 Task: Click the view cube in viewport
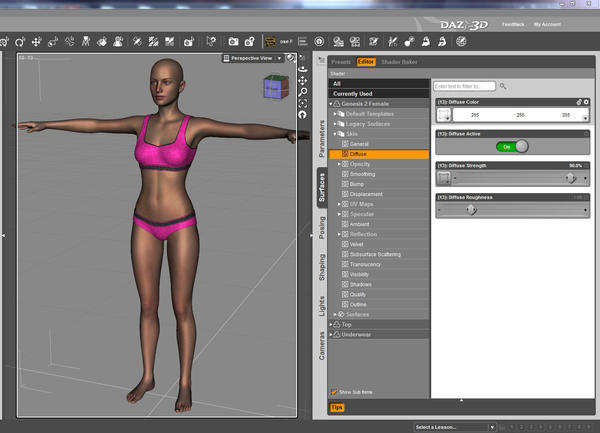point(276,87)
